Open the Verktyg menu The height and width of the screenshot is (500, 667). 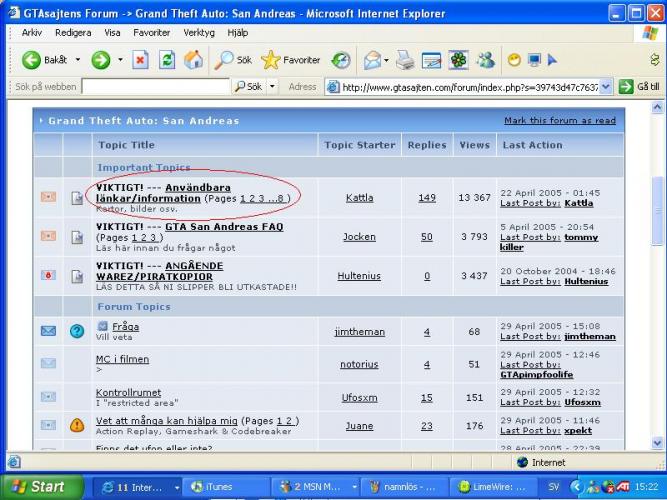click(x=198, y=32)
